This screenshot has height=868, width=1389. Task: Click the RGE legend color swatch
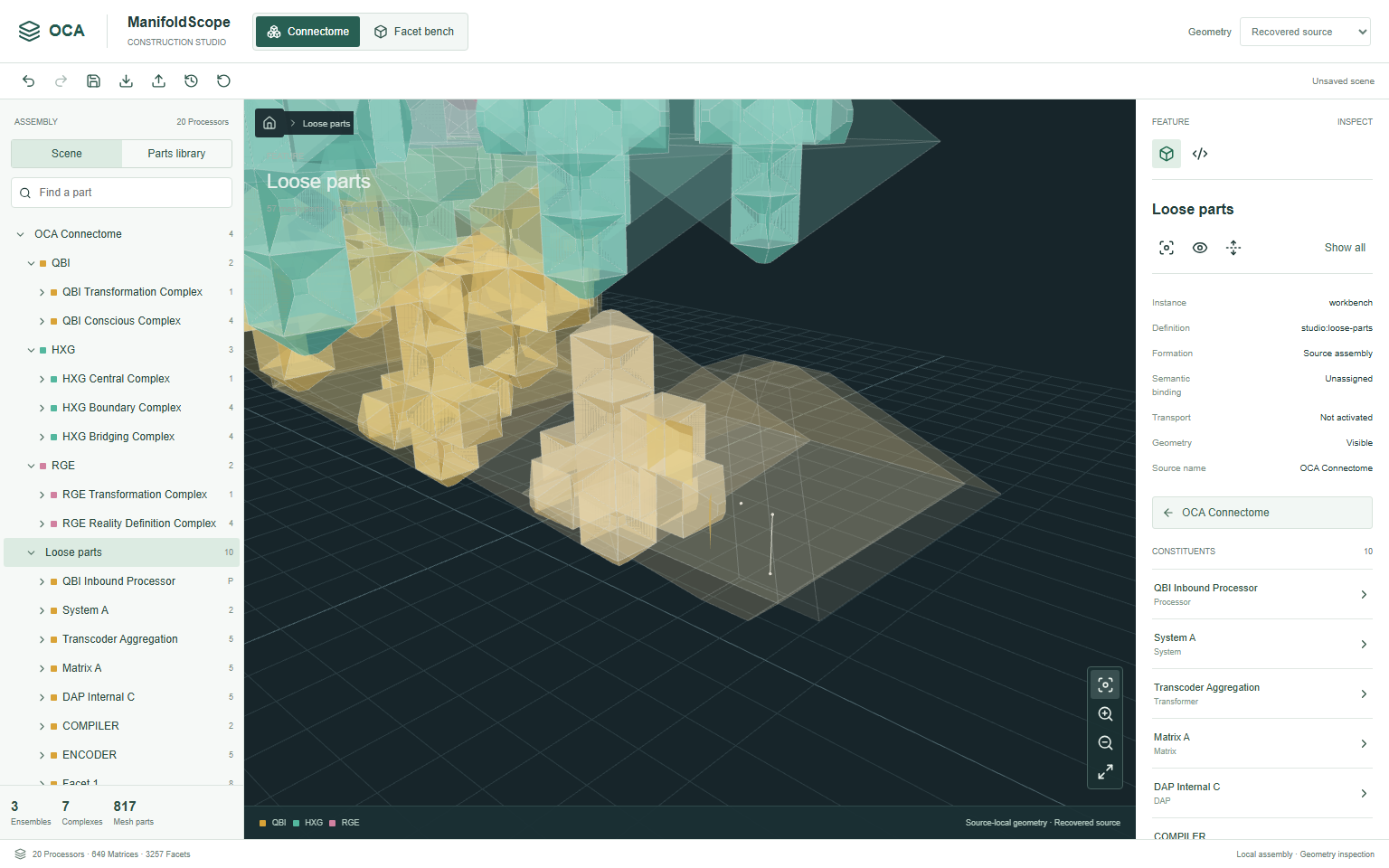click(333, 823)
